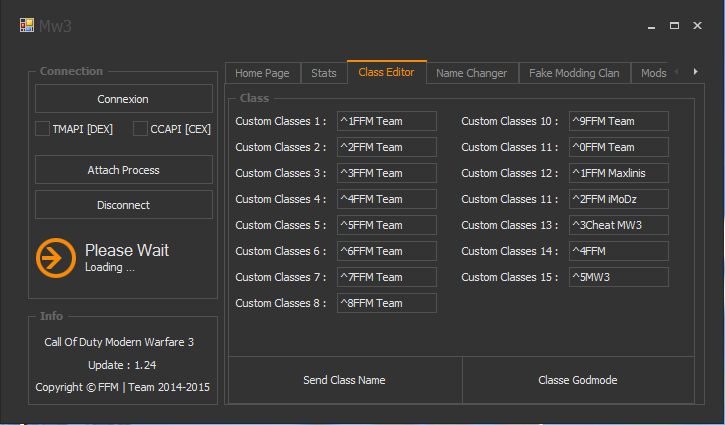The height and width of the screenshot is (425, 725).
Task: Edit Custom Classes 2 name field
Action: (387, 147)
